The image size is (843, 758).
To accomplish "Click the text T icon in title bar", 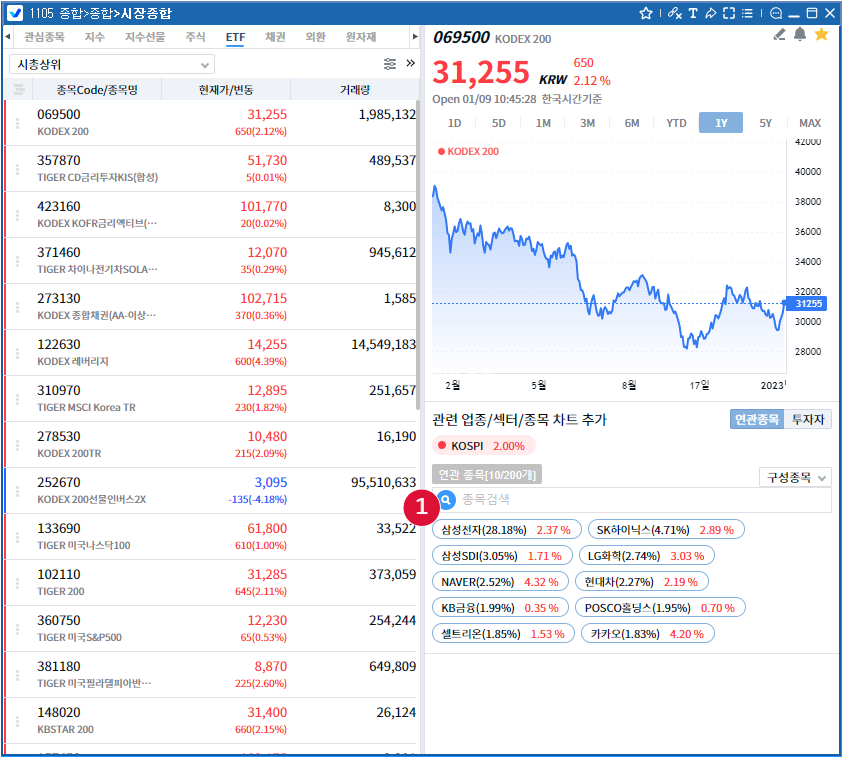I will 692,14.
